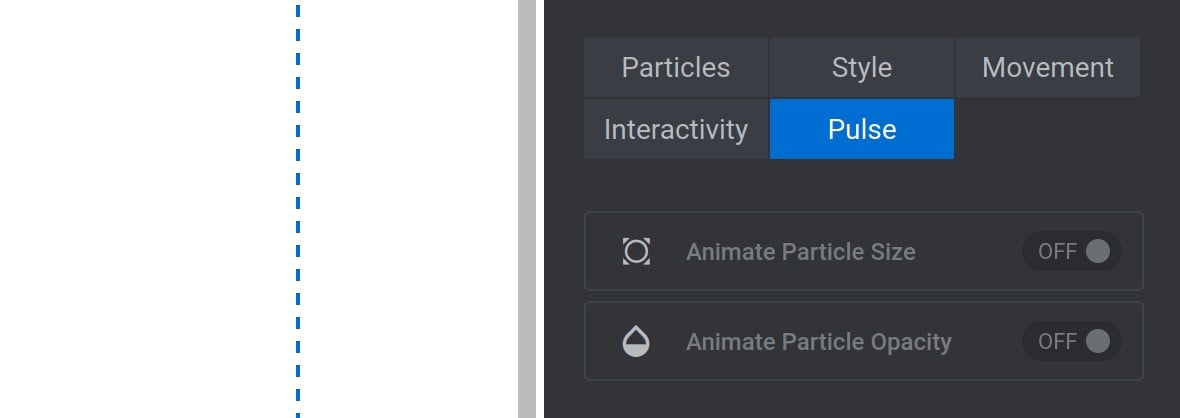Click the round knob of the opacity toggle

coord(1097,341)
